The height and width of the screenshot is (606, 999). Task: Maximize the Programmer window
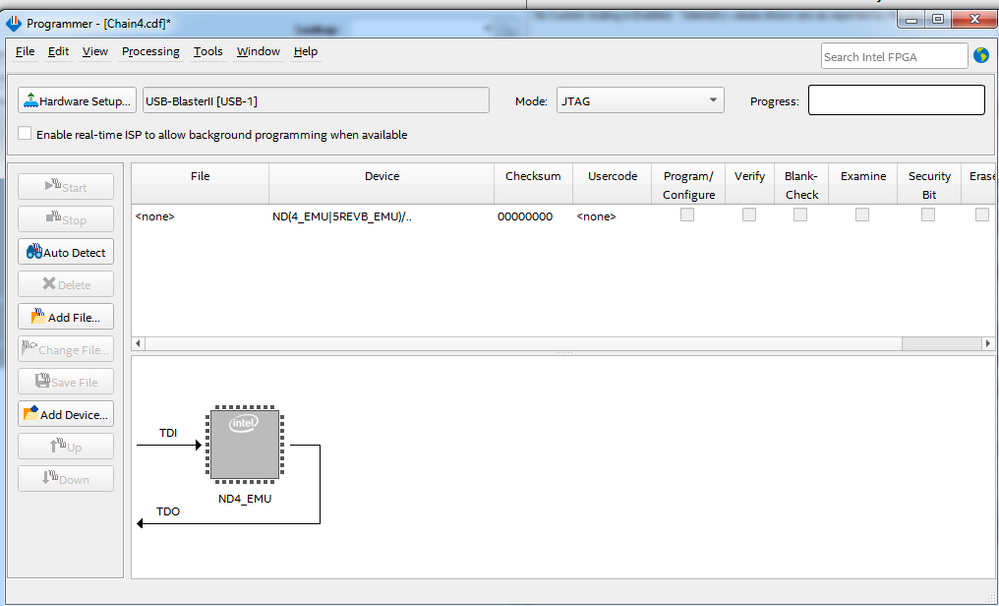[x=938, y=20]
